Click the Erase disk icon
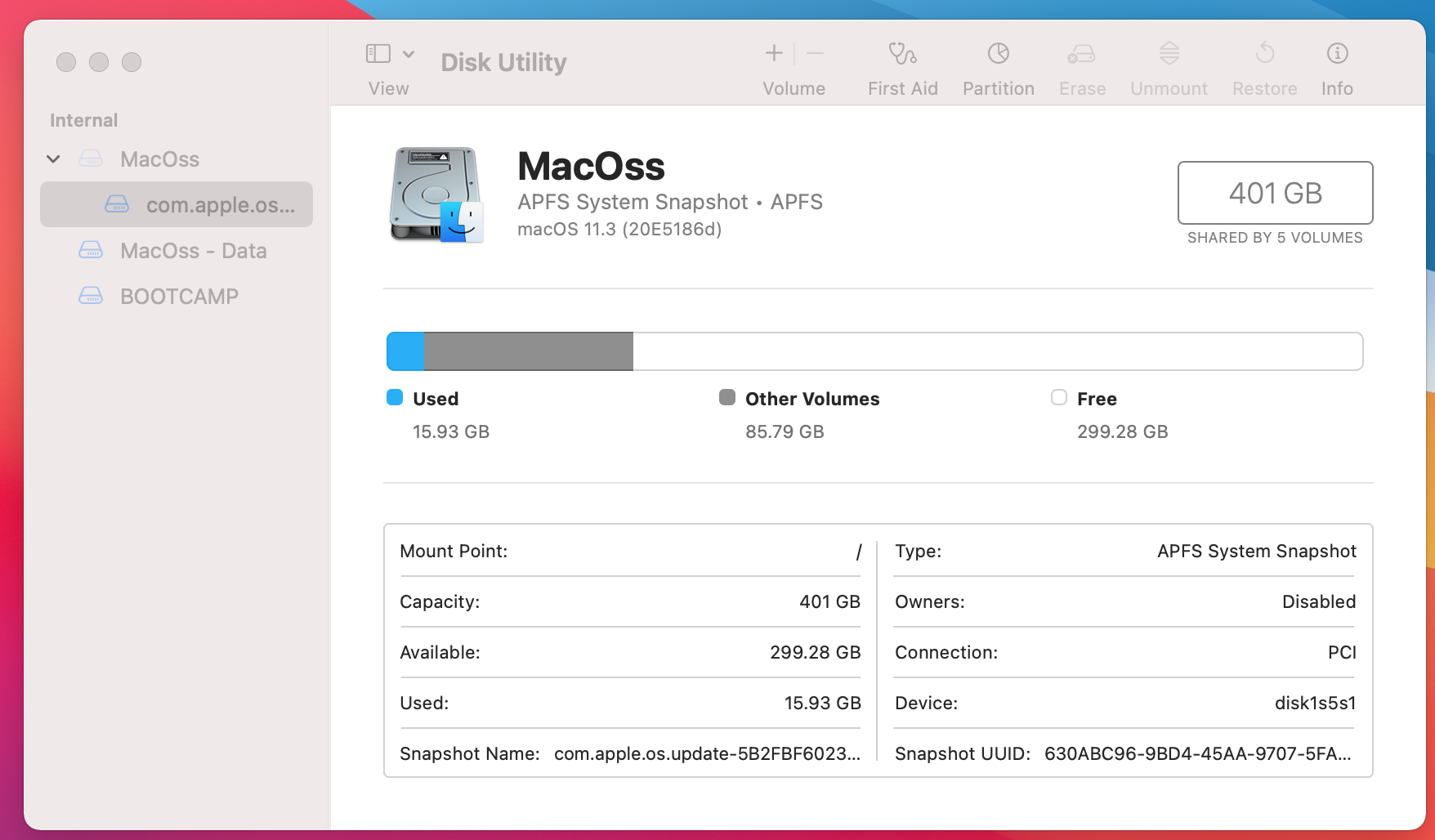 point(1081,54)
